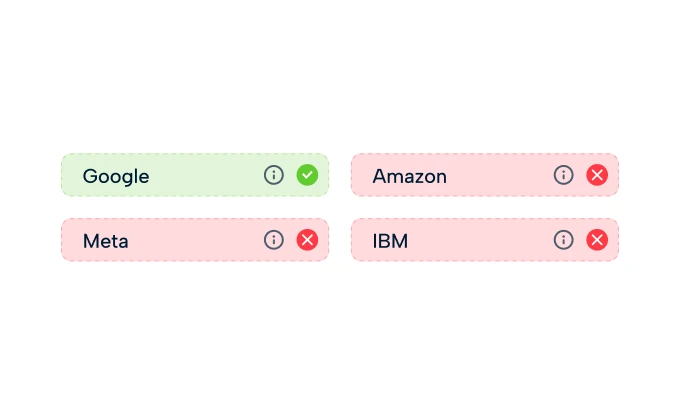Click the white gap between Google and Amazon cards
The height and width of the screenshot is (414, 680).
[x=340, y=175]
